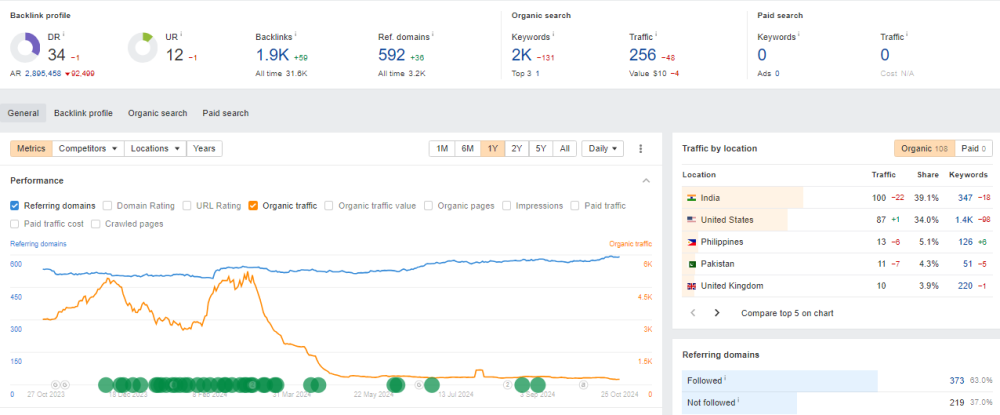Image resolution: width=1000 pixels, height=415 pixels.
Task: Check the Paid traffic cost checkbox
Action: pos(14,224)
